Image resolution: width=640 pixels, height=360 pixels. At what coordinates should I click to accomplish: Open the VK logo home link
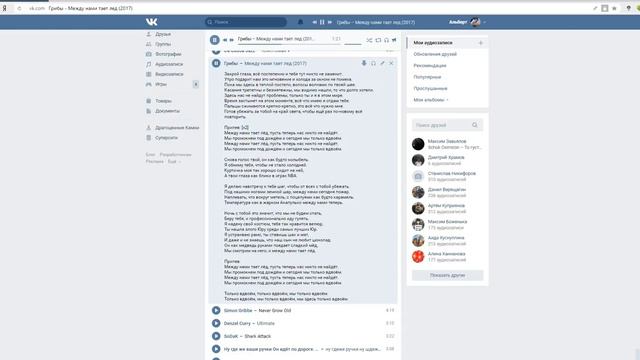[x=151, y=22]
